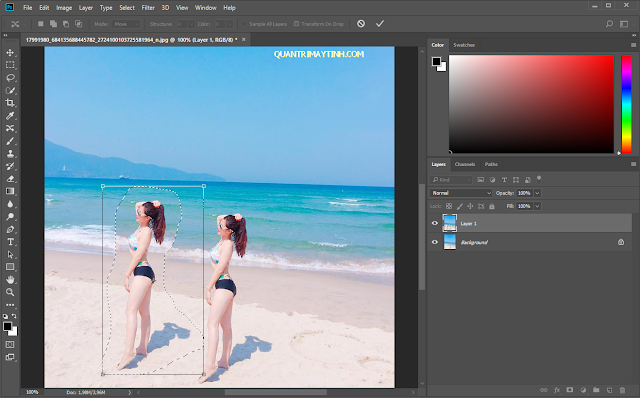
Task: Select the Crop tool
Action: coord(10,103)
